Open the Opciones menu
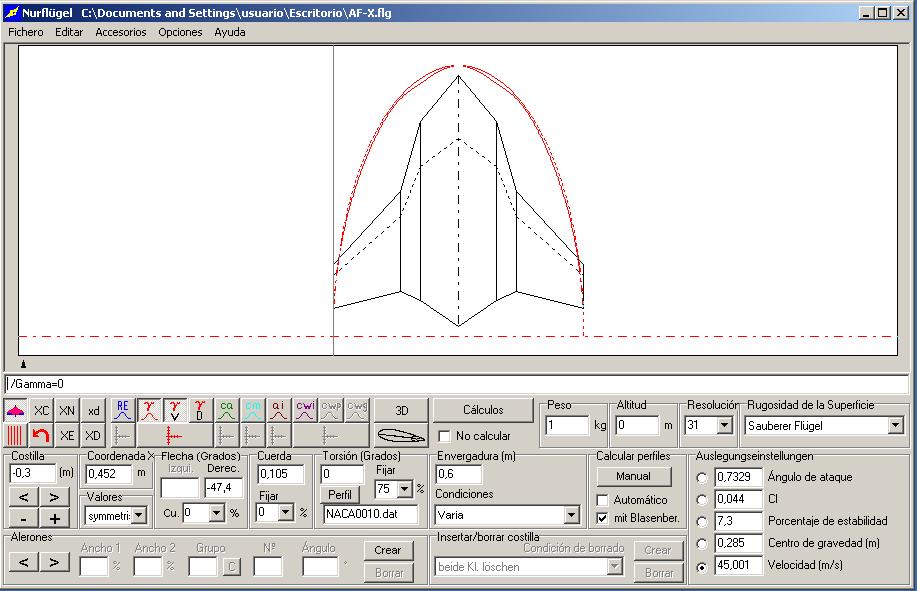 (x=180, y=32)
